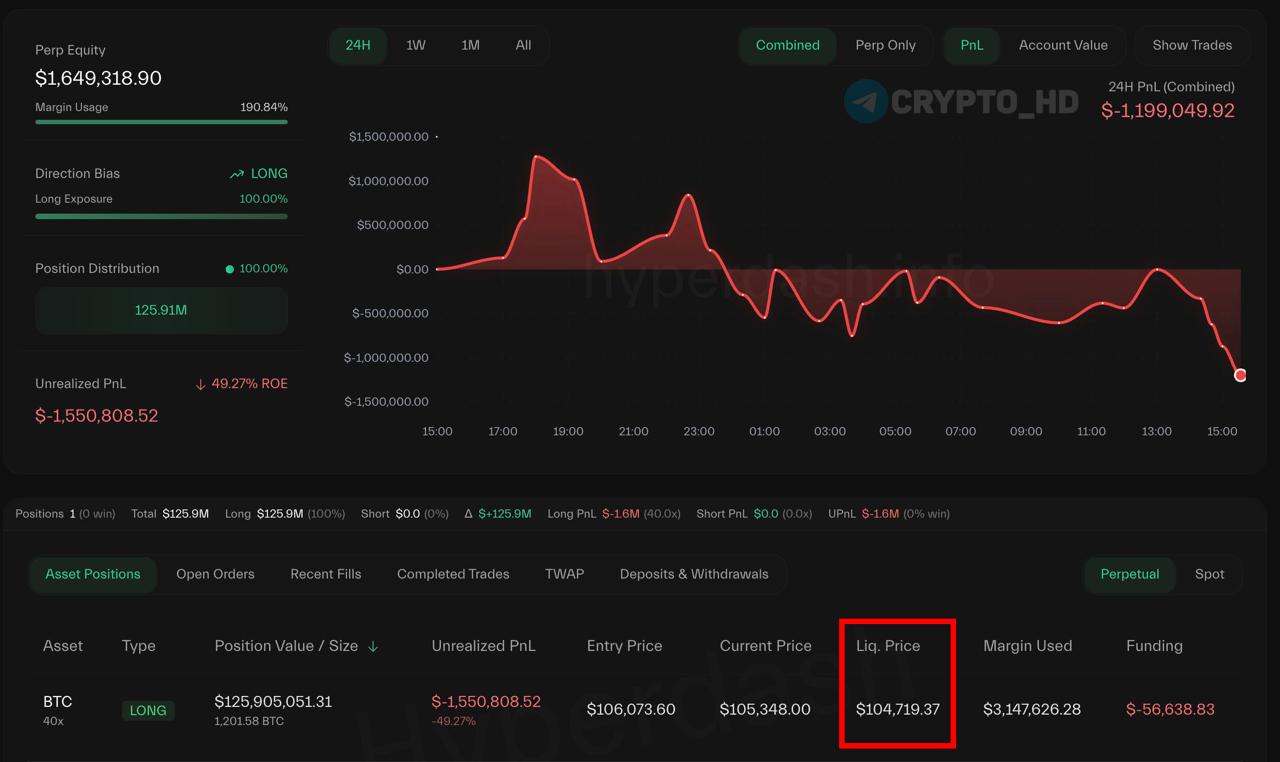This screenshot has width=1280, height=762.
Task: Open the Open Orders tab
Action: 215,574
